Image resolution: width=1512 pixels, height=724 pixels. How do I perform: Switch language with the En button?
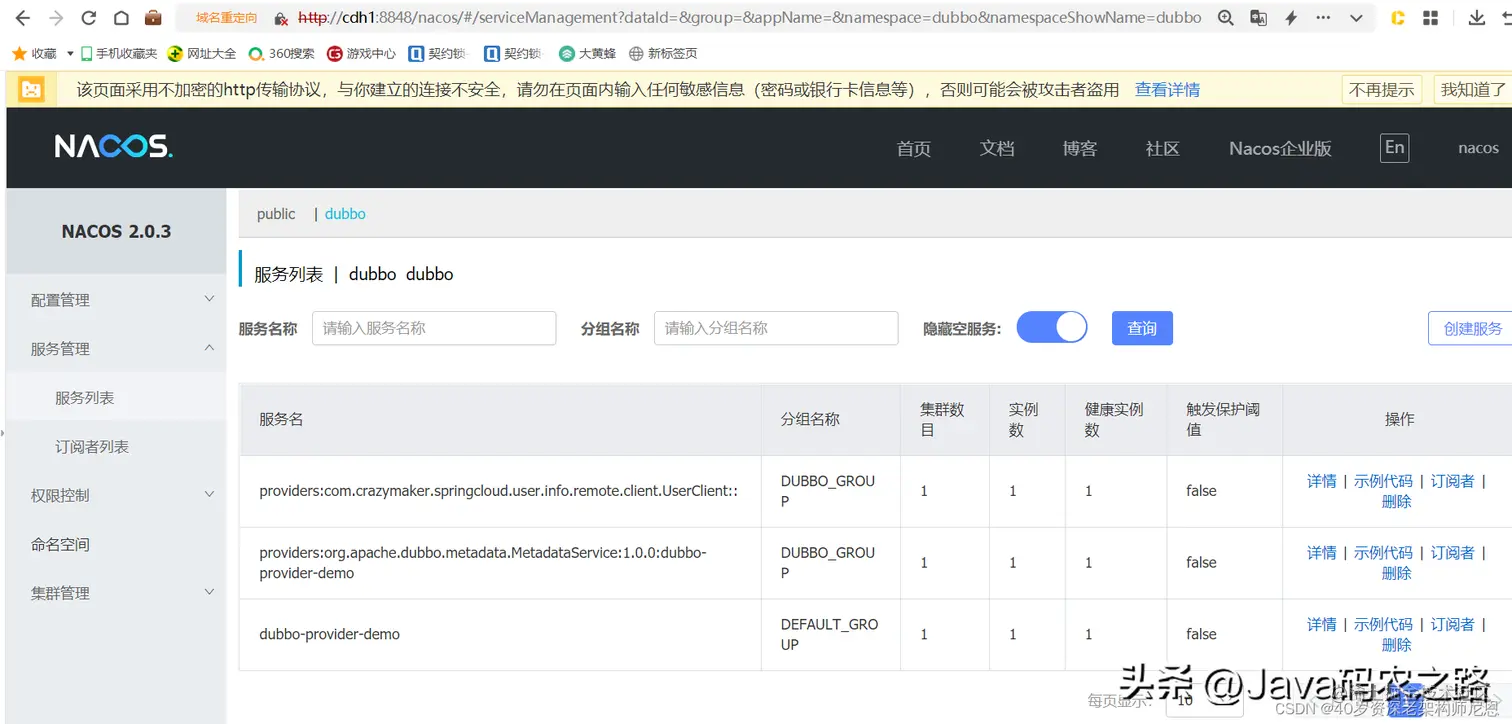(1394, 148)
